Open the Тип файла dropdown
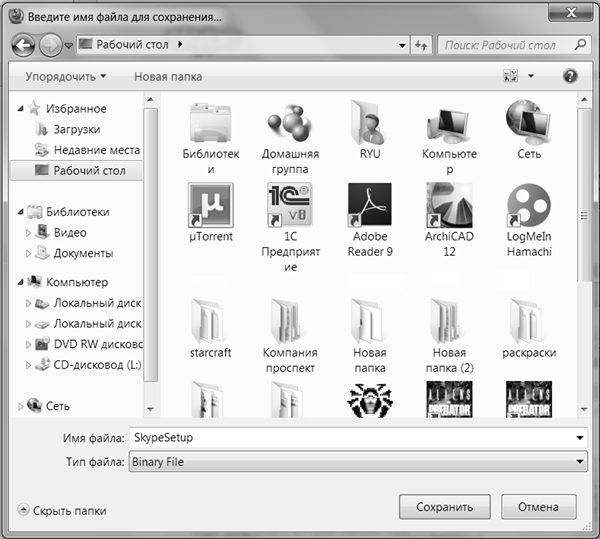 pos(580,462)
